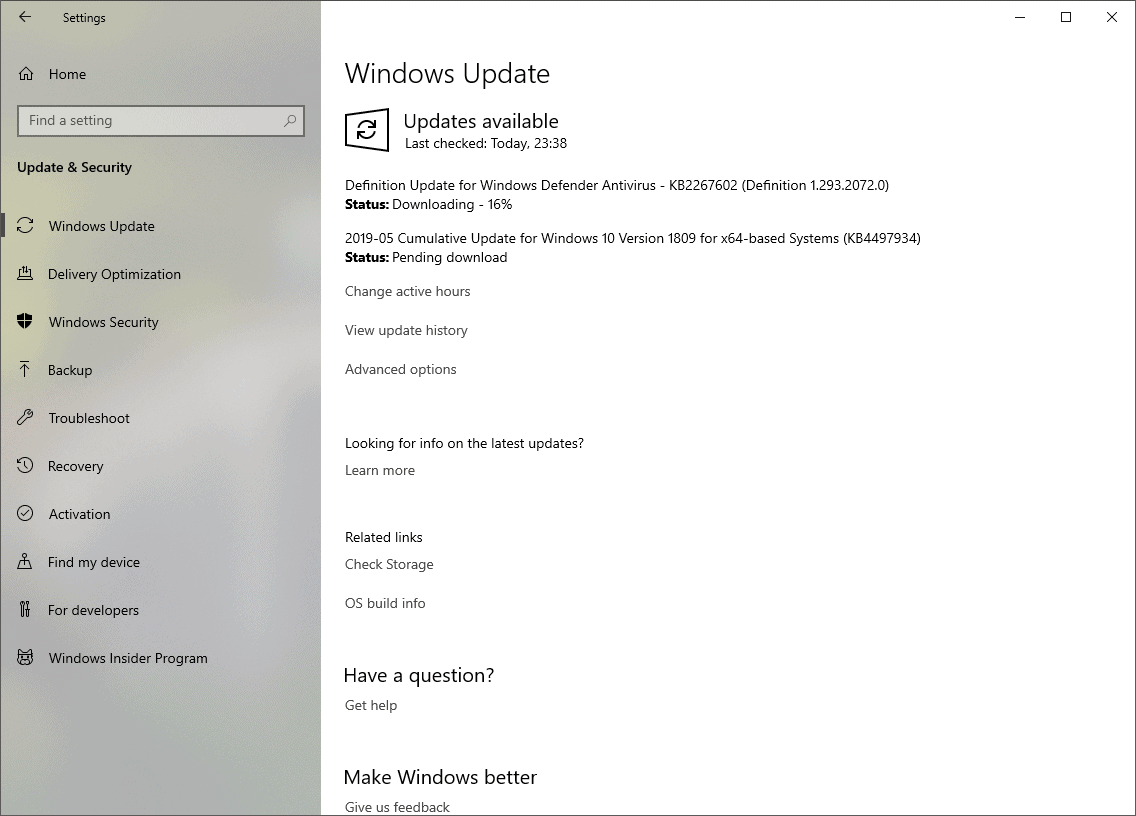Click the Activation checkmark circle icon
The image size is (1136, 816).
[25, 513]
